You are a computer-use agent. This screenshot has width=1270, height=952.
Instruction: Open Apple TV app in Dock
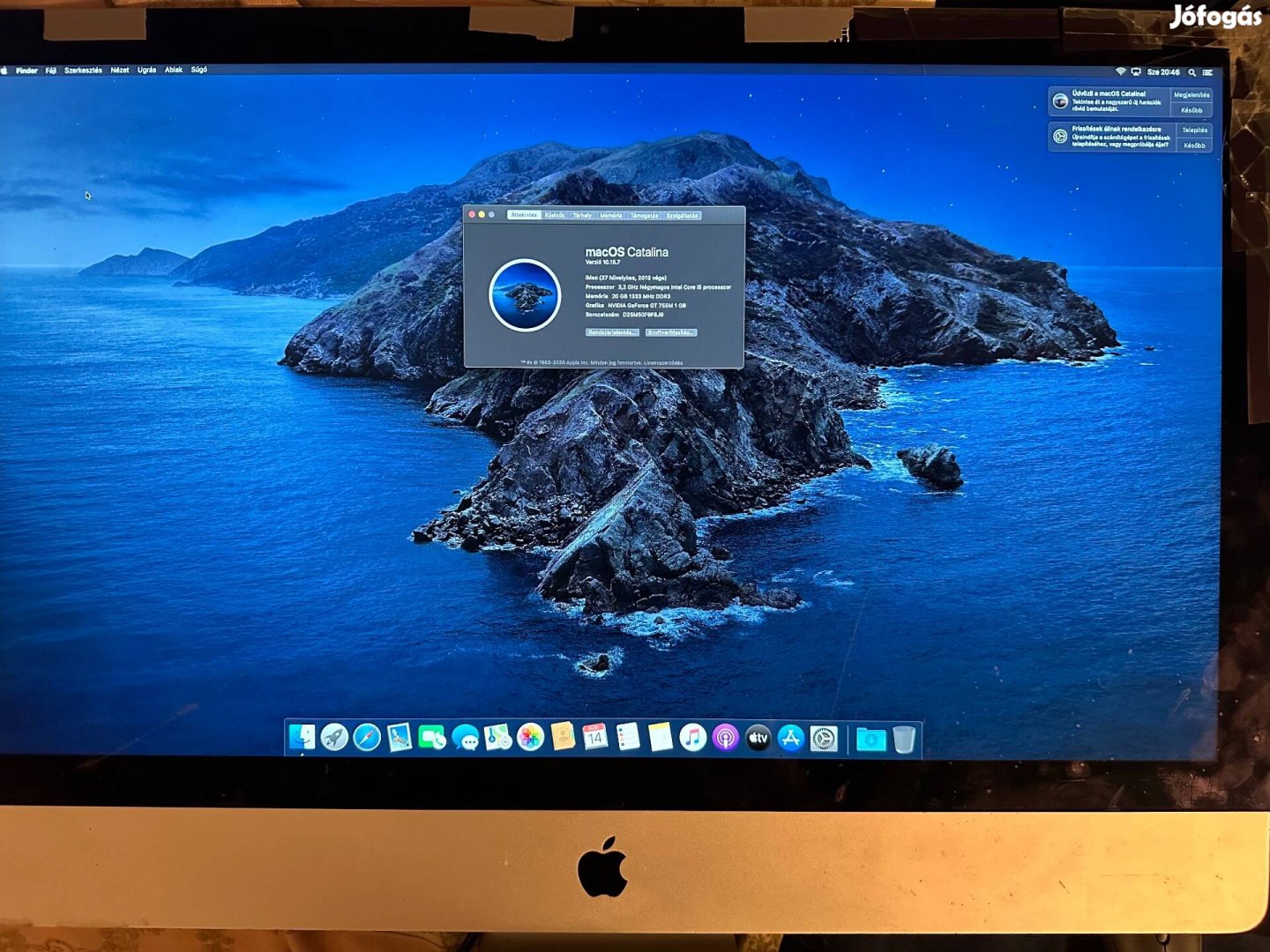(x=758, y=737)
